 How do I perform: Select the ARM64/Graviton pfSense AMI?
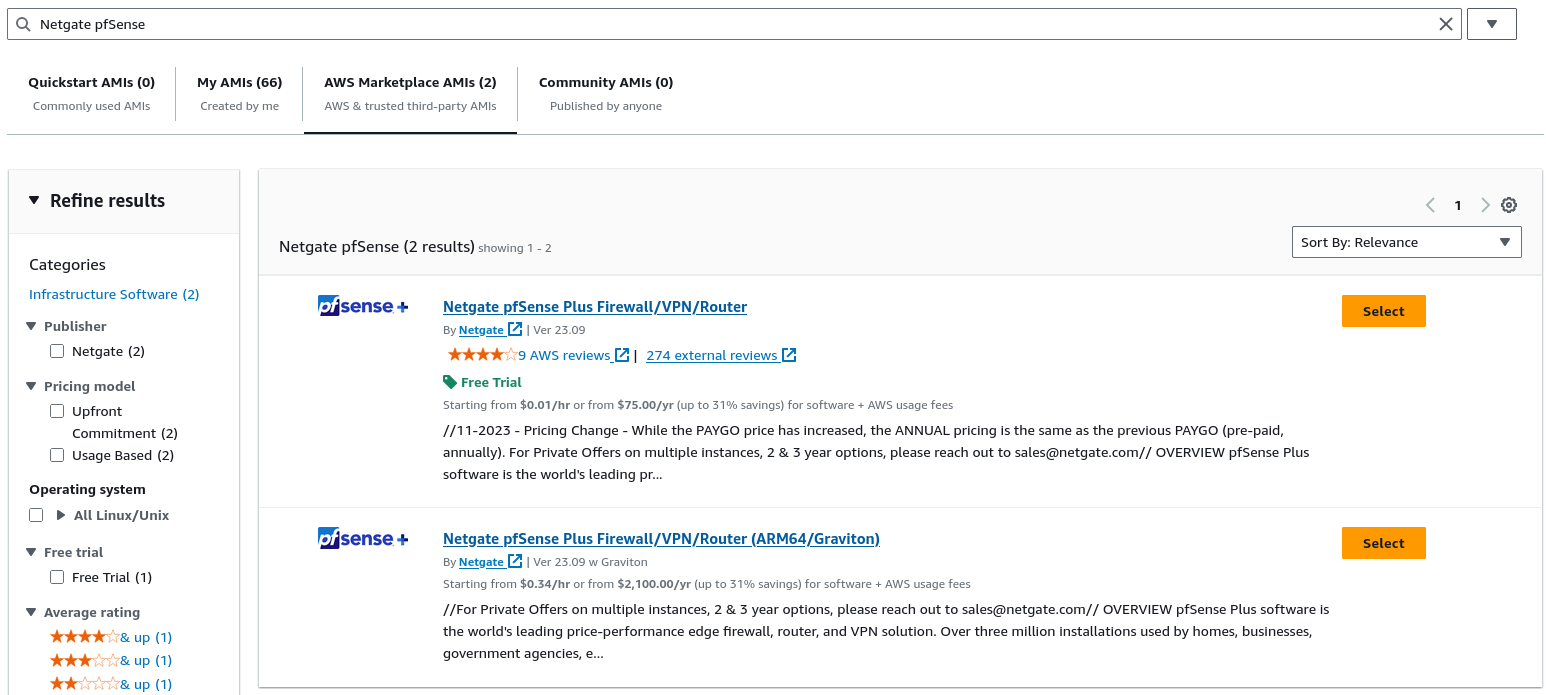coord(1383,543)
